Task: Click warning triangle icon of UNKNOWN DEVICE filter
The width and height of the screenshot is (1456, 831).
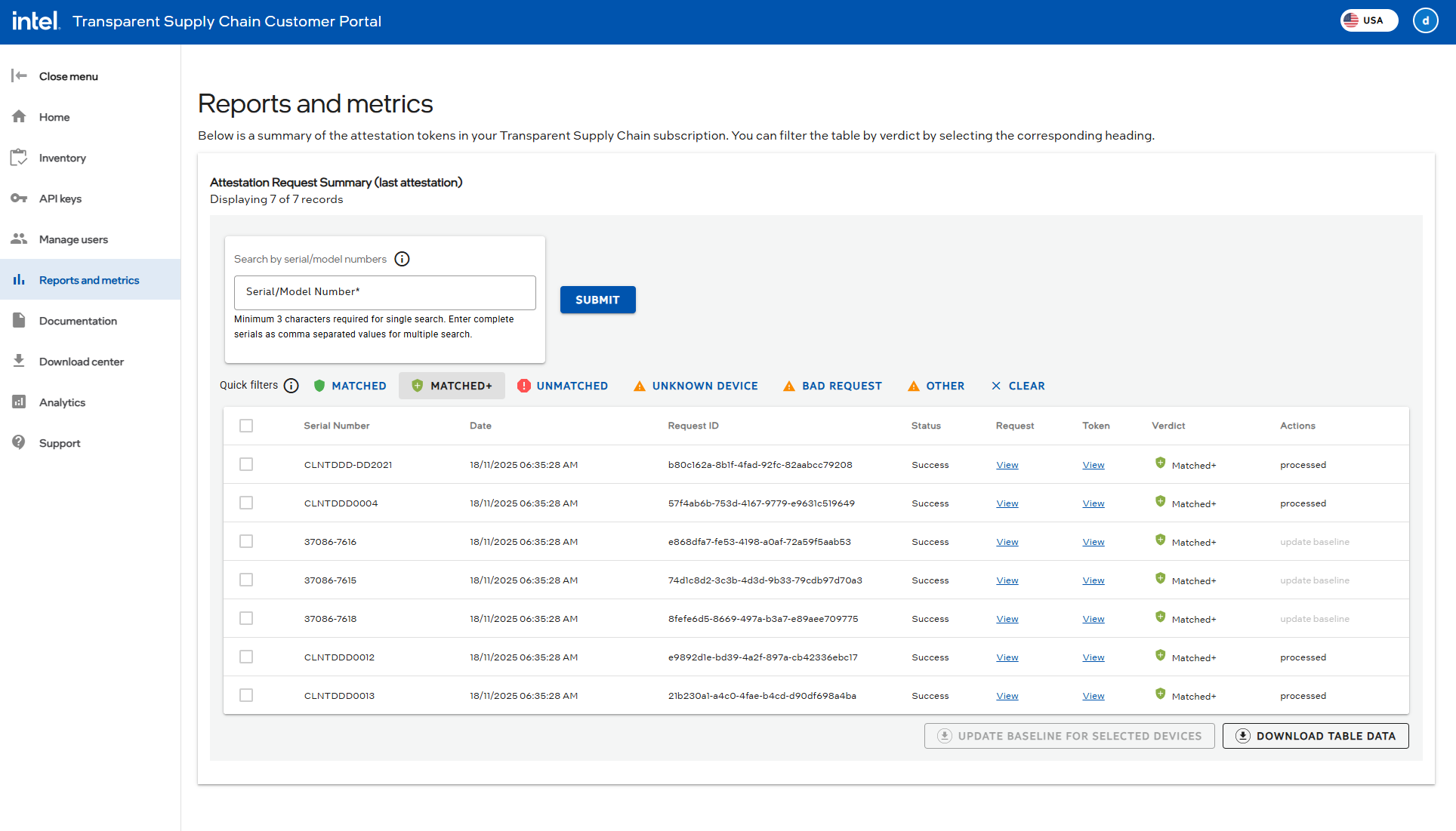Action: click(x=640, y=386)
